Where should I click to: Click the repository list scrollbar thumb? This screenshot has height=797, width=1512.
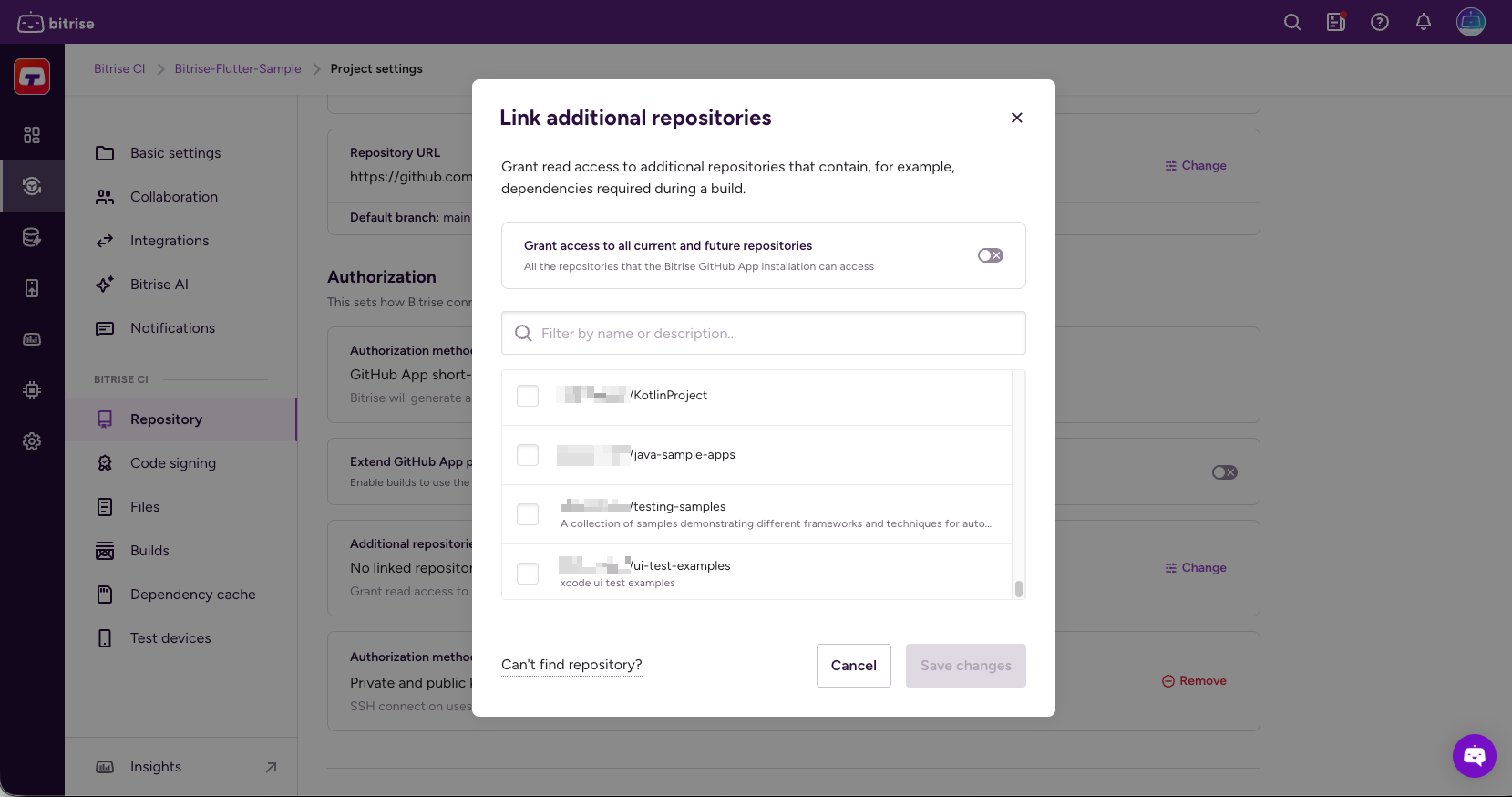pos(1019,589)
